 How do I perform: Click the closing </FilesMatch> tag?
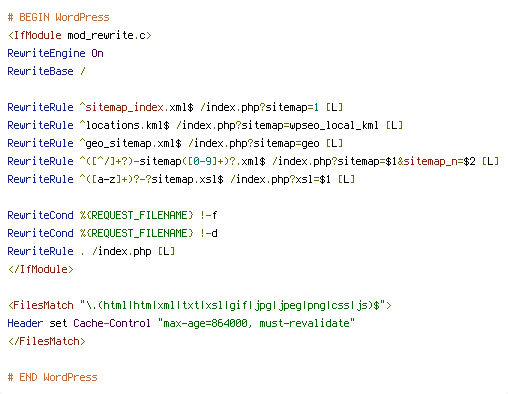pos(46,341)
